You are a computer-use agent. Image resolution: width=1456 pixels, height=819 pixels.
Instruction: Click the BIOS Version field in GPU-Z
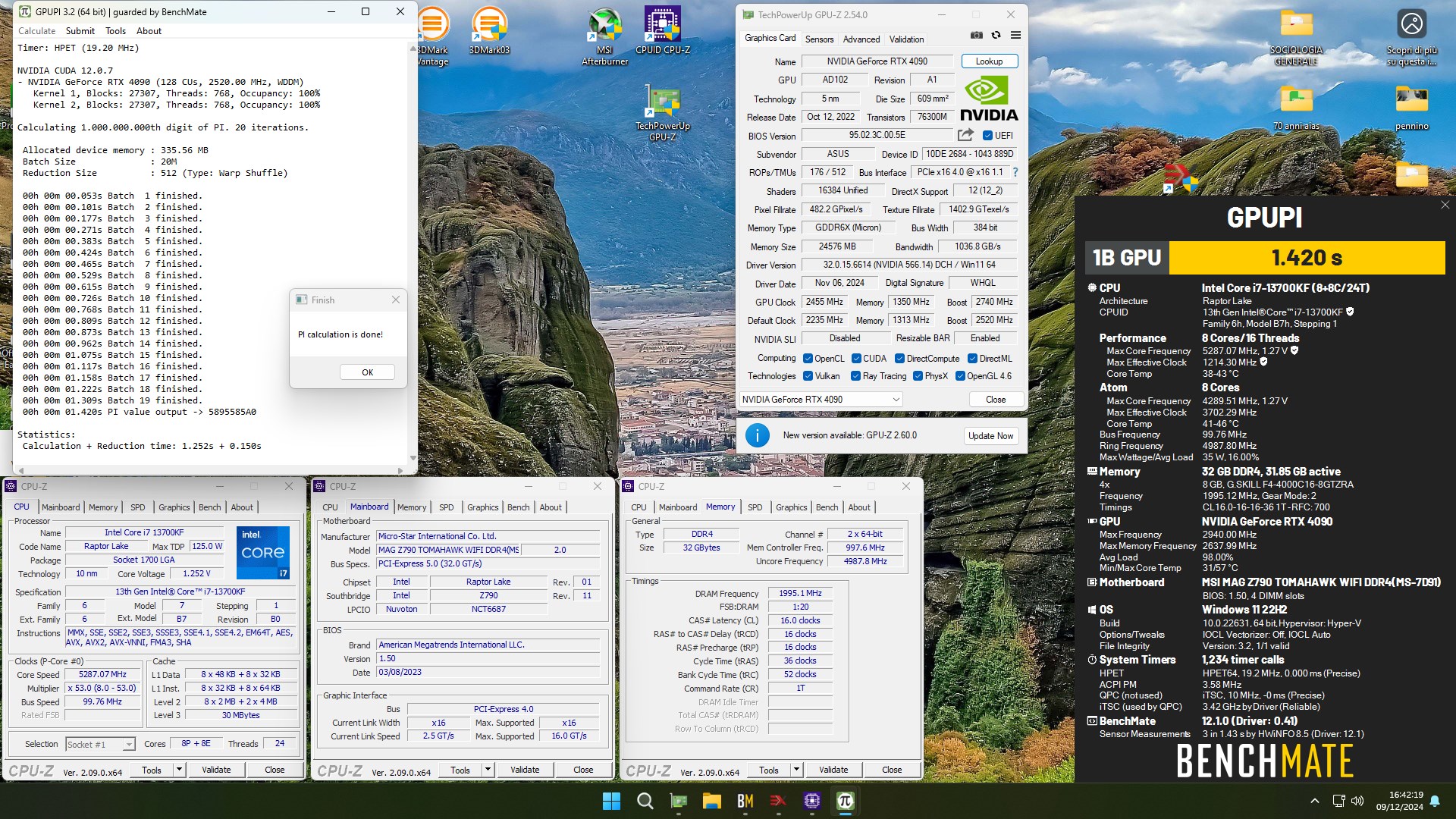877,135
